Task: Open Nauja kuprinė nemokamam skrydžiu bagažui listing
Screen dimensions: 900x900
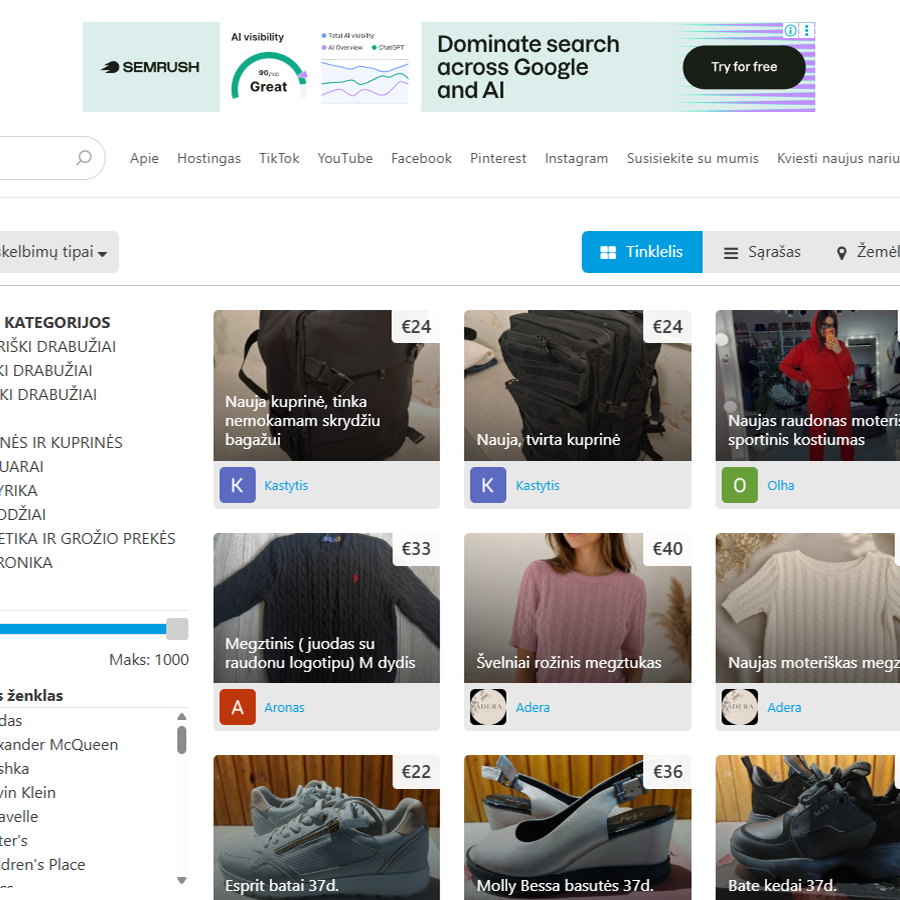Action: pos(327,386)
